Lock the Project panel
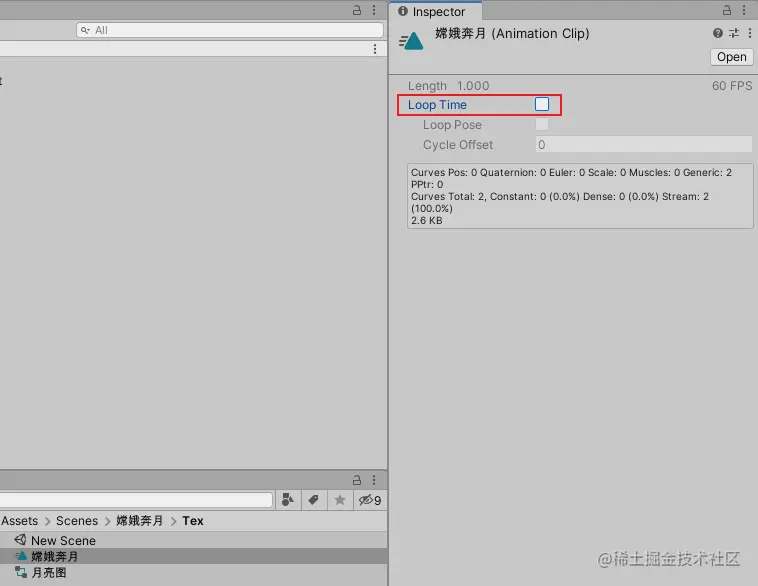The height and width of the screenshot is (586, 758). (357, 480)
